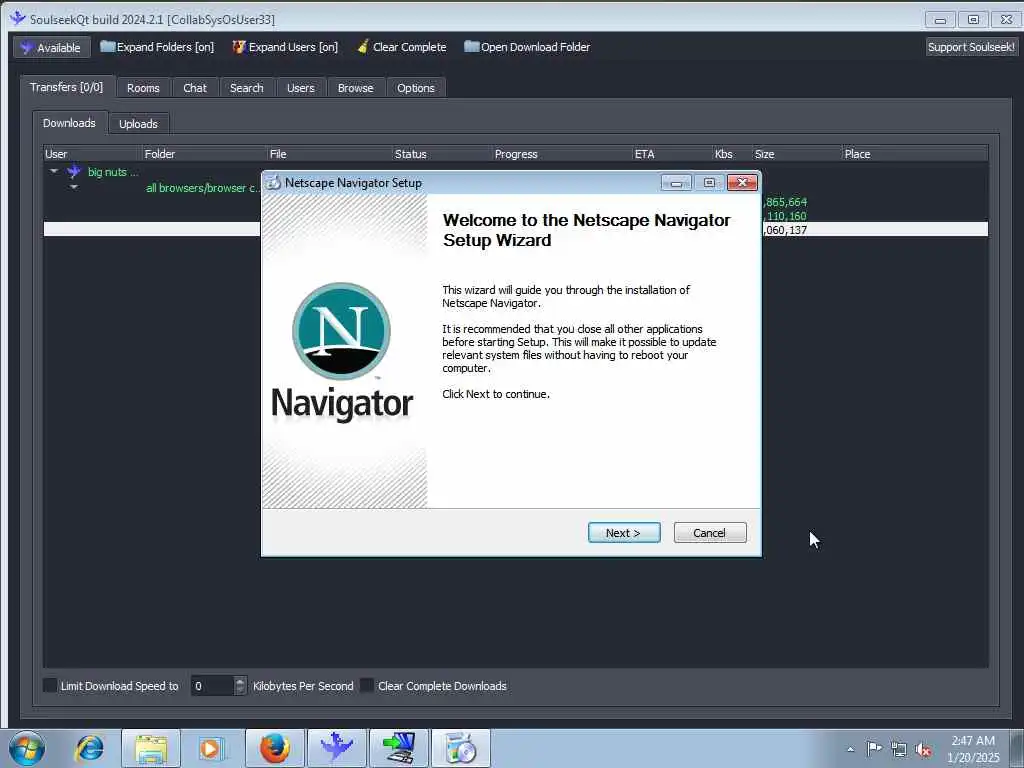Image resolution: width=1024 pixels, height=768 pixels.
Task: Sort by the Status column header
Action: (x=442, y=154)
